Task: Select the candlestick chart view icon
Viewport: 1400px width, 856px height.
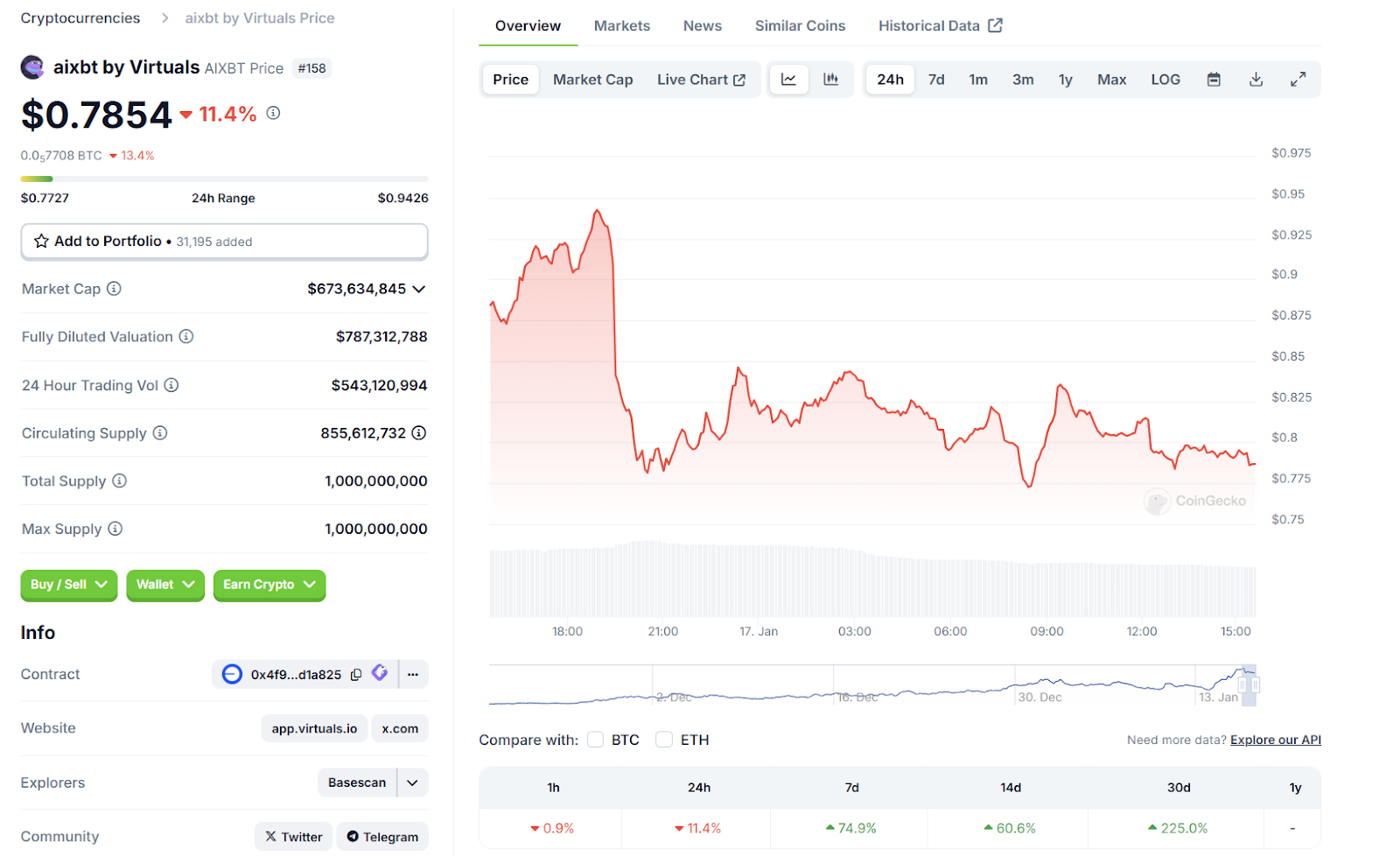Action: (x=830, y=80)
